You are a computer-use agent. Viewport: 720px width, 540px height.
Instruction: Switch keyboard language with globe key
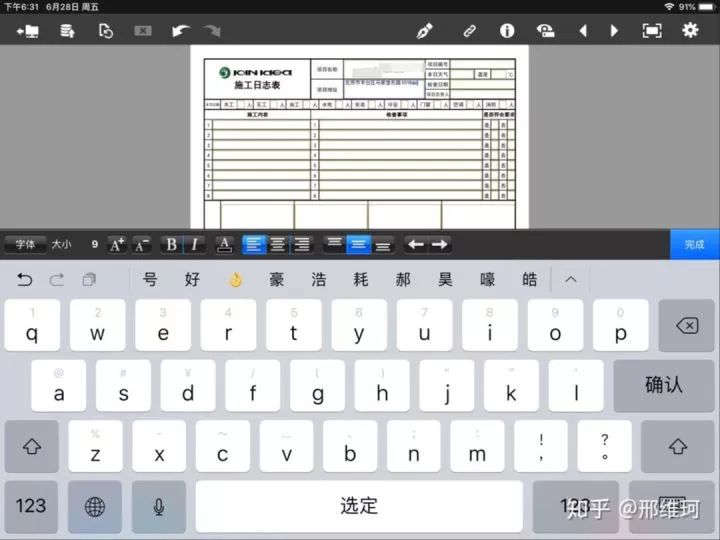95,506
